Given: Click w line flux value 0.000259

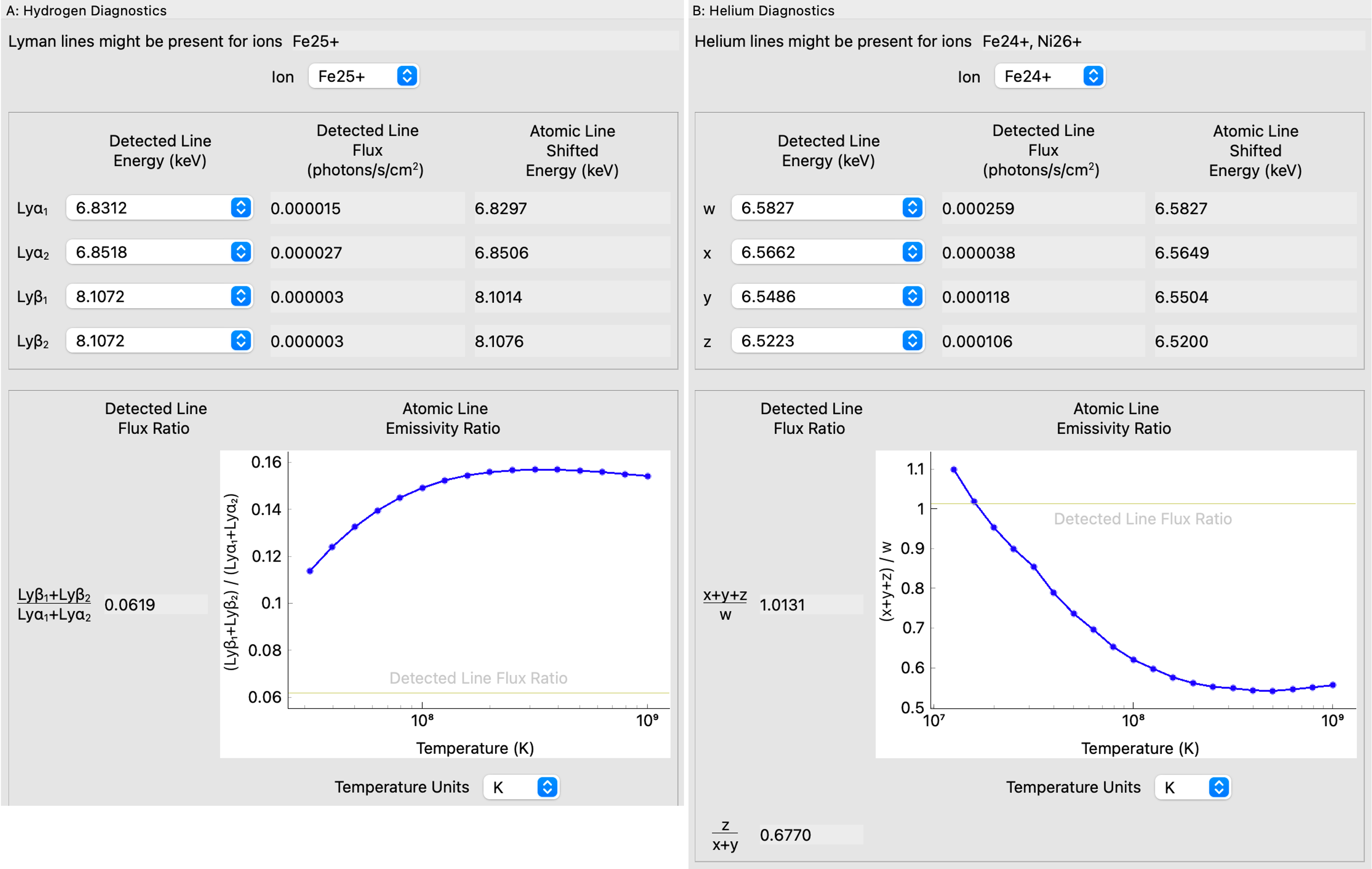Looking at the screenshot, I should pos(1043,208).
